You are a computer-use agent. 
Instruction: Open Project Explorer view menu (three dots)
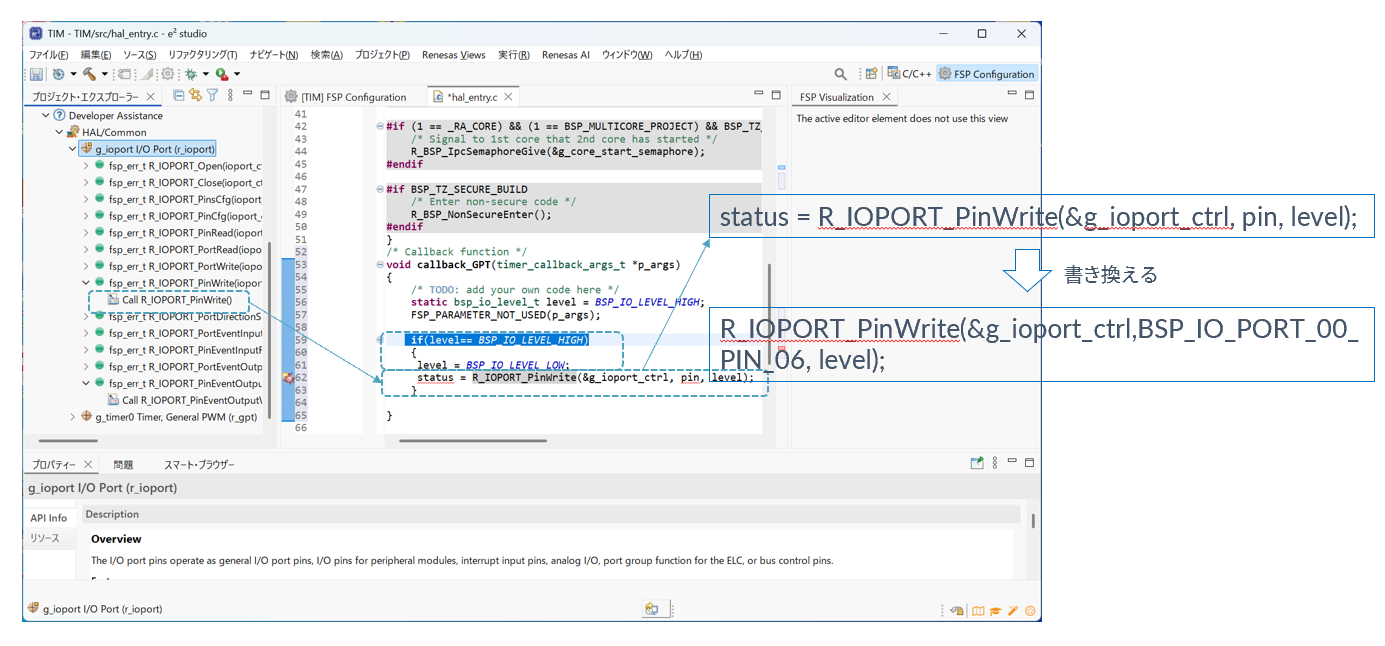tap(230, 96)
